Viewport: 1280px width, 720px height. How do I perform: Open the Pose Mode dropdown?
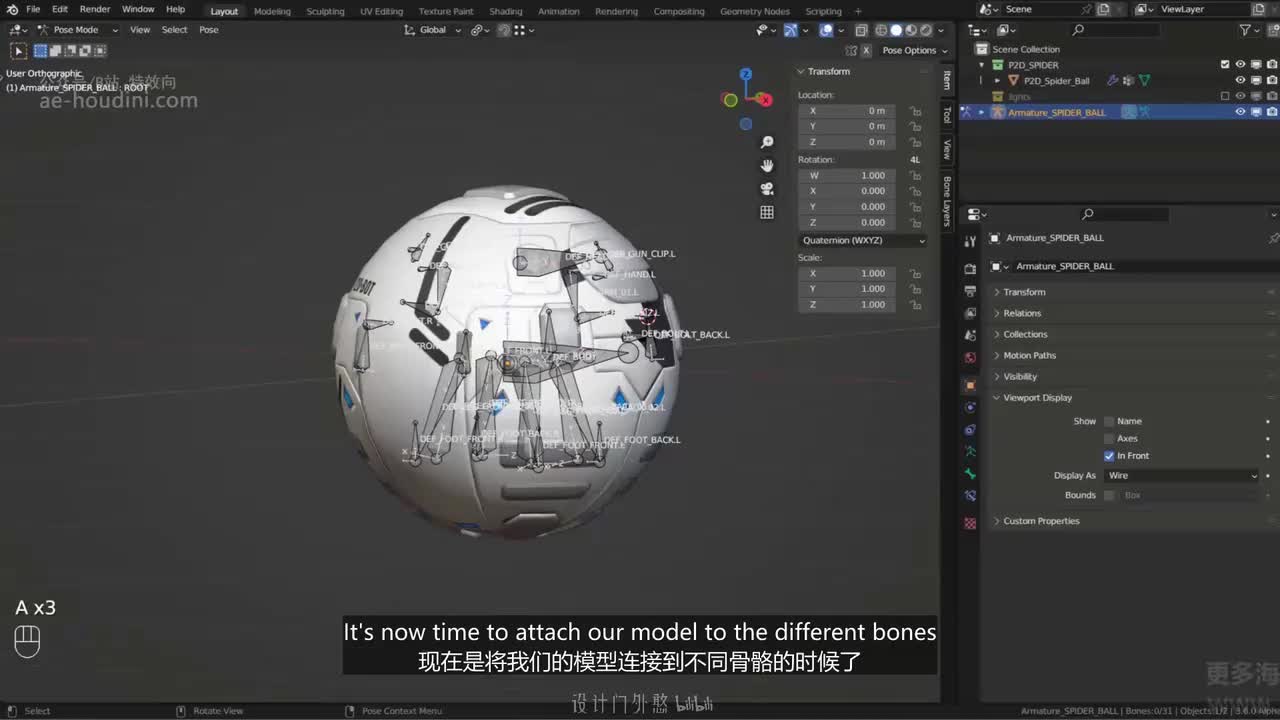tap(78, 30)
